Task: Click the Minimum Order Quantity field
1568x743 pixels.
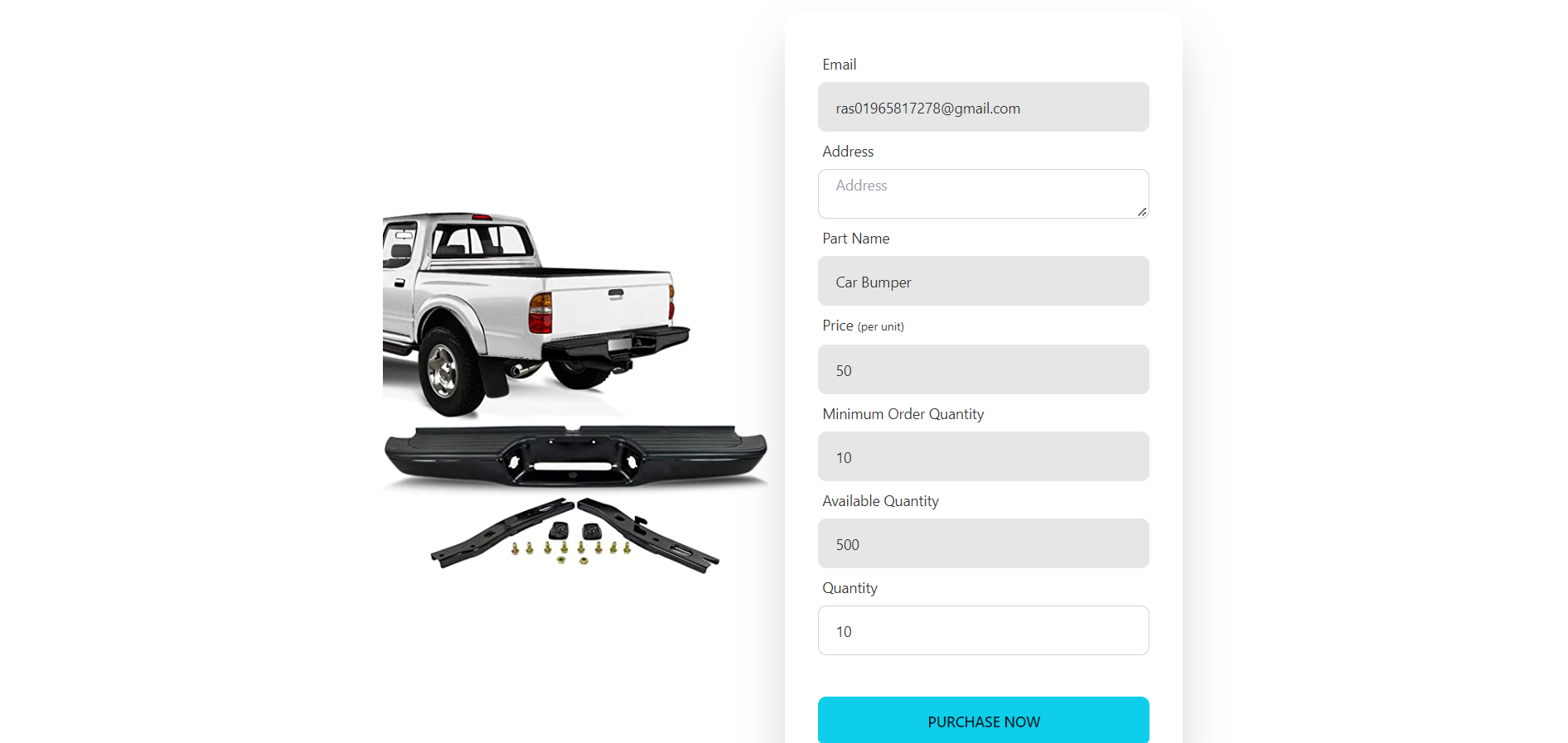Action: pos(983,456)
